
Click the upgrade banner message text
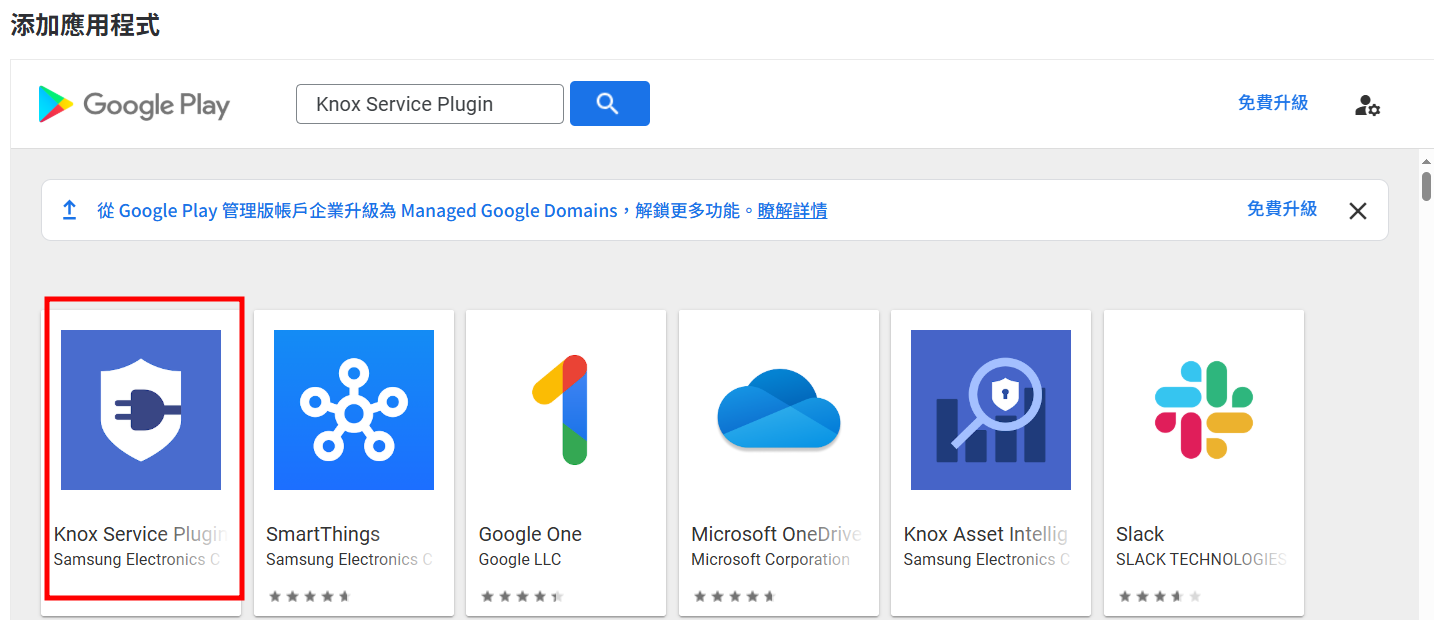(426, 211)
